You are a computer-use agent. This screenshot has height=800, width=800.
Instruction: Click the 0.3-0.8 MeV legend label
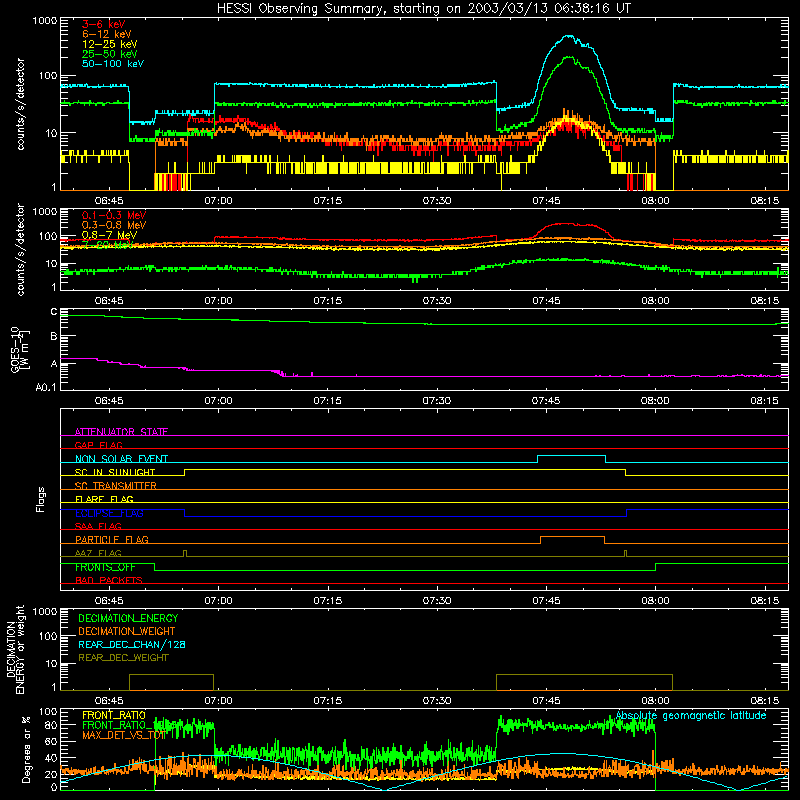point(114,225)
